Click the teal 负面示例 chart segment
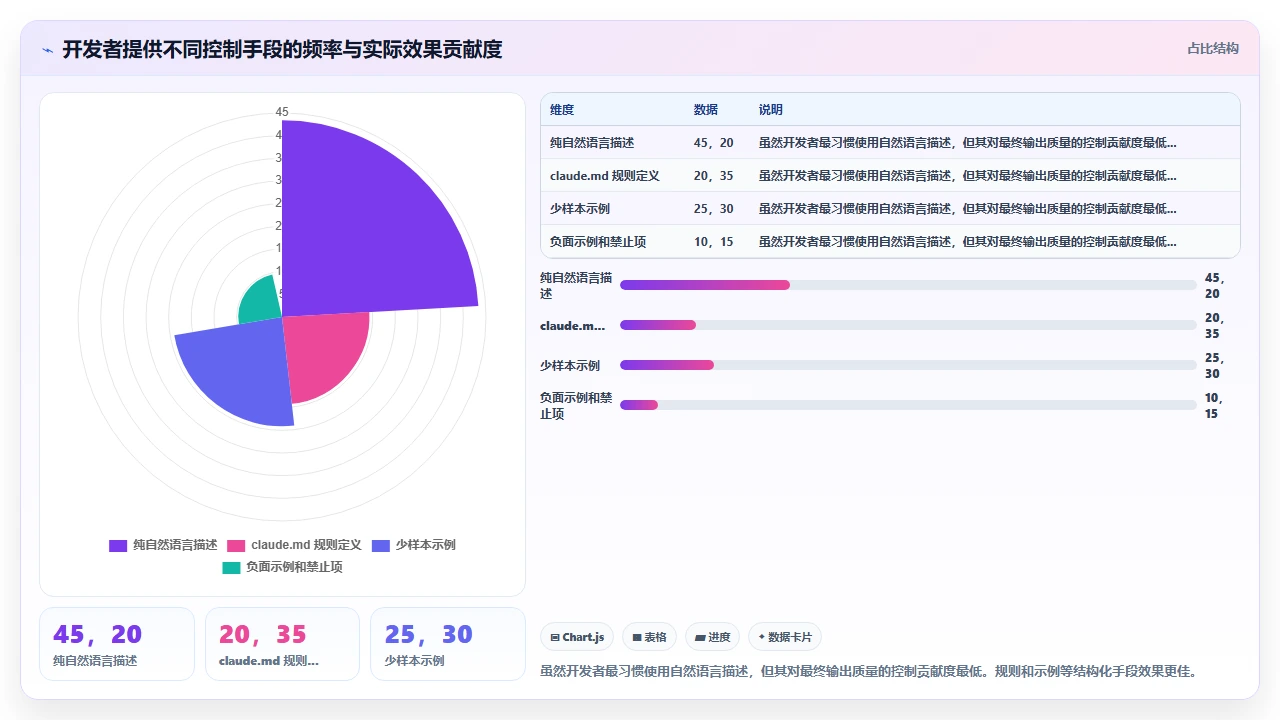 [262, 300]
